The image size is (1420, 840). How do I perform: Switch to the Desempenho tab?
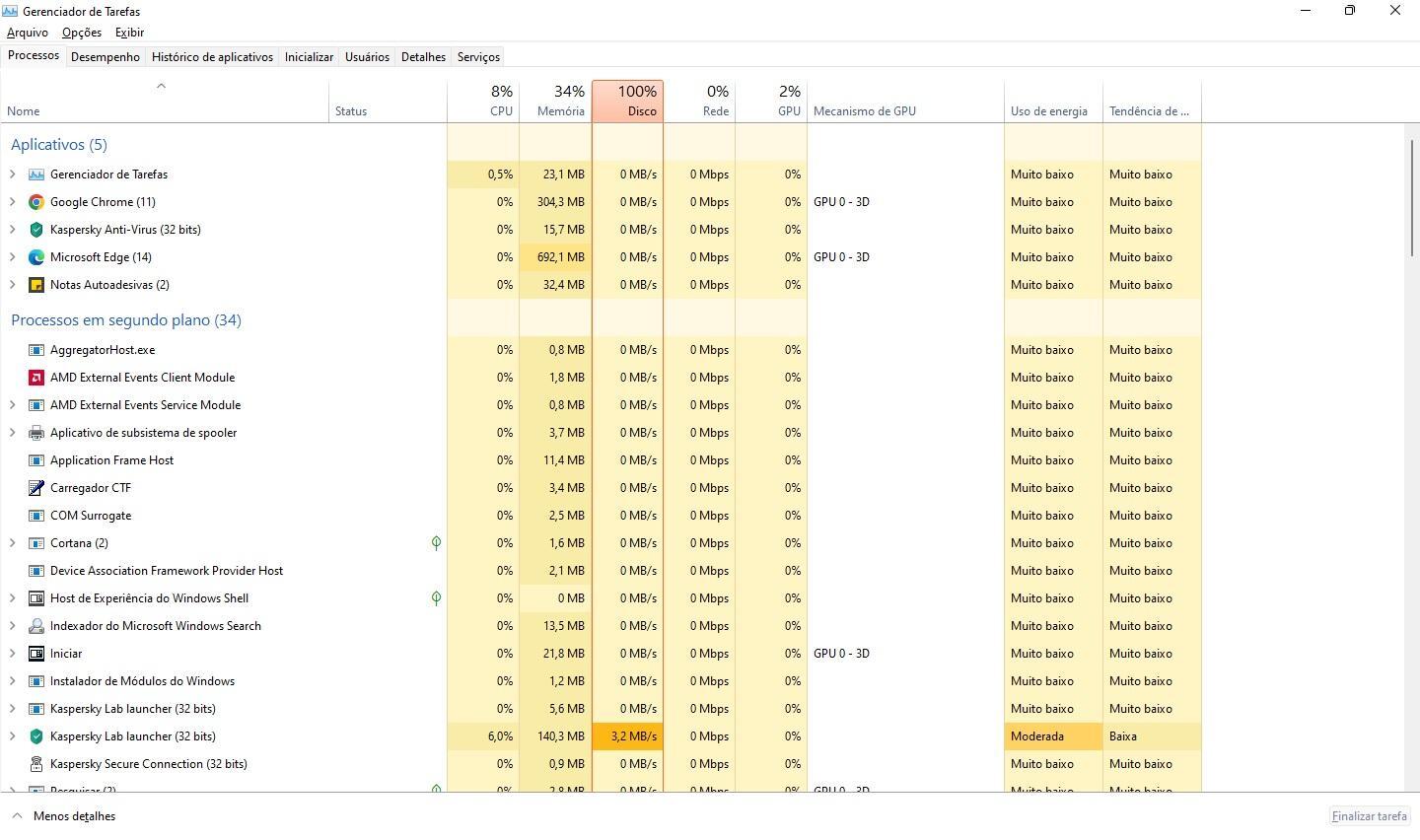click(x=106, y=57)
